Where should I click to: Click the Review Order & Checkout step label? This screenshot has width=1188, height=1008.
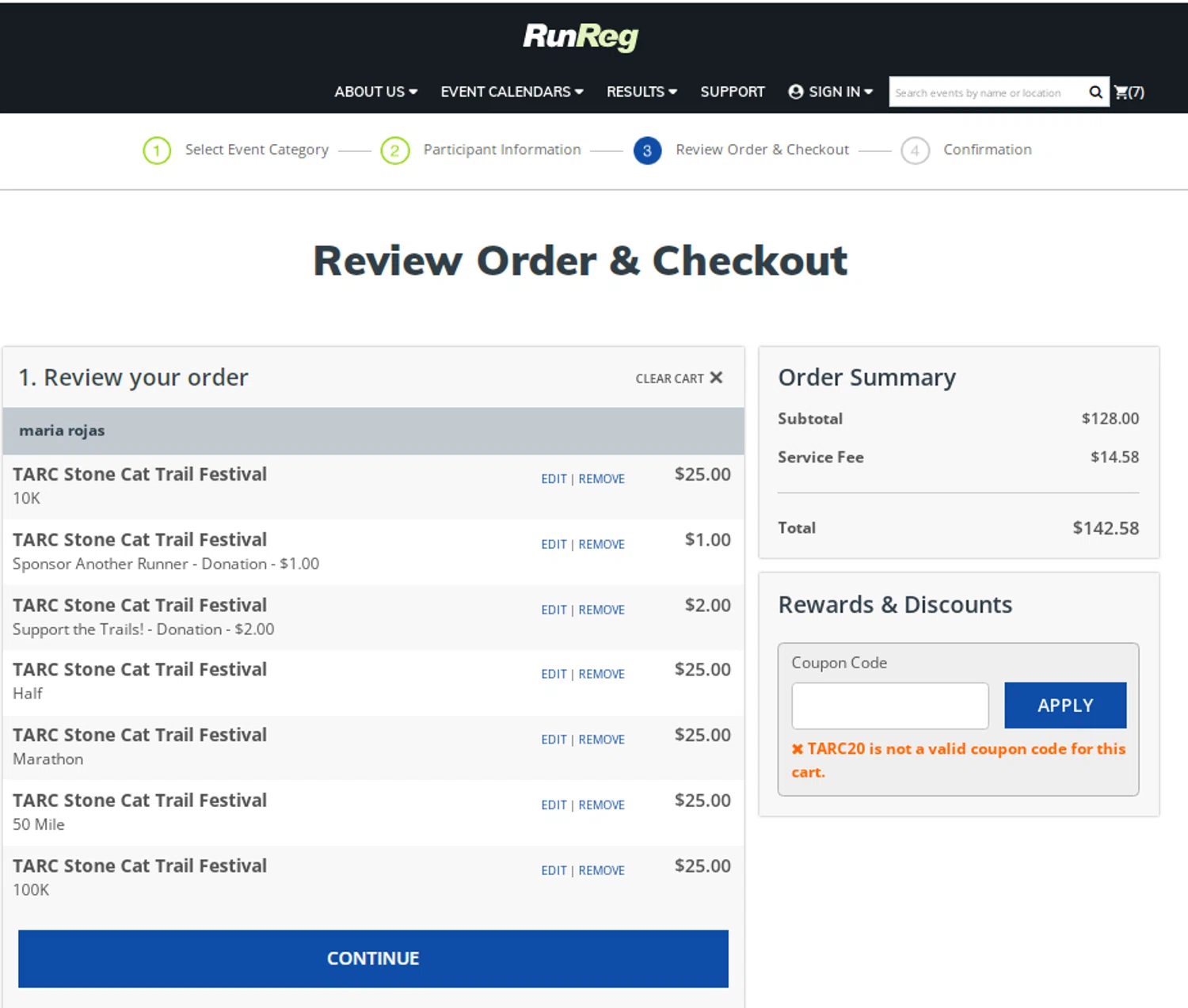pyautogui.click(x=762, y=150)
